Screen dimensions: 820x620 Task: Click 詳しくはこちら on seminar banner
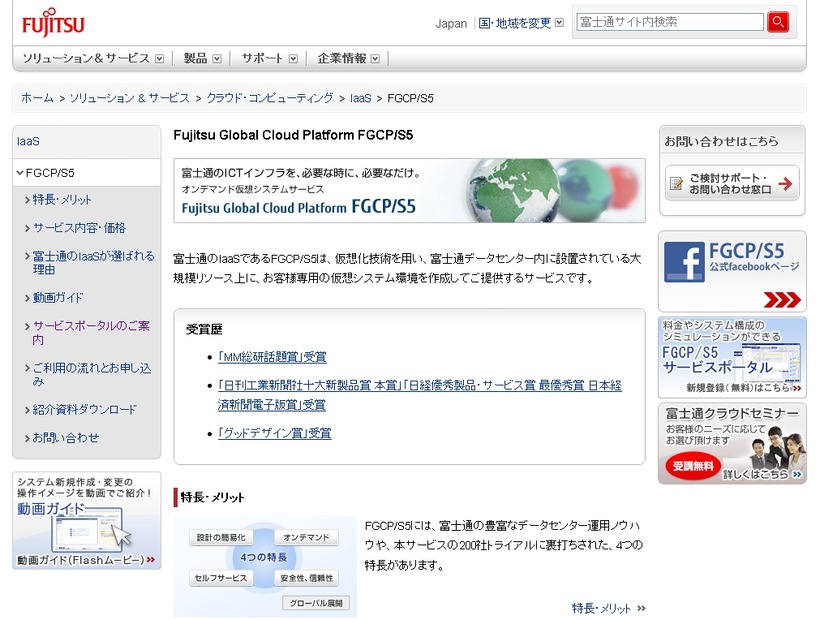pos(761,474)
